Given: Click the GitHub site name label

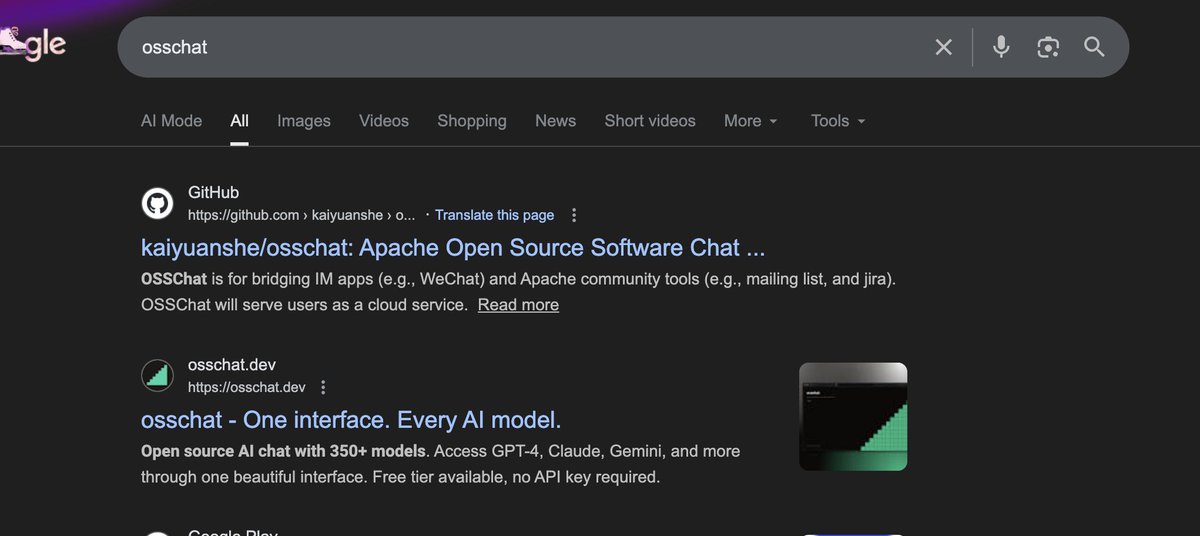Looking at the screenshot, I should 213,193.
